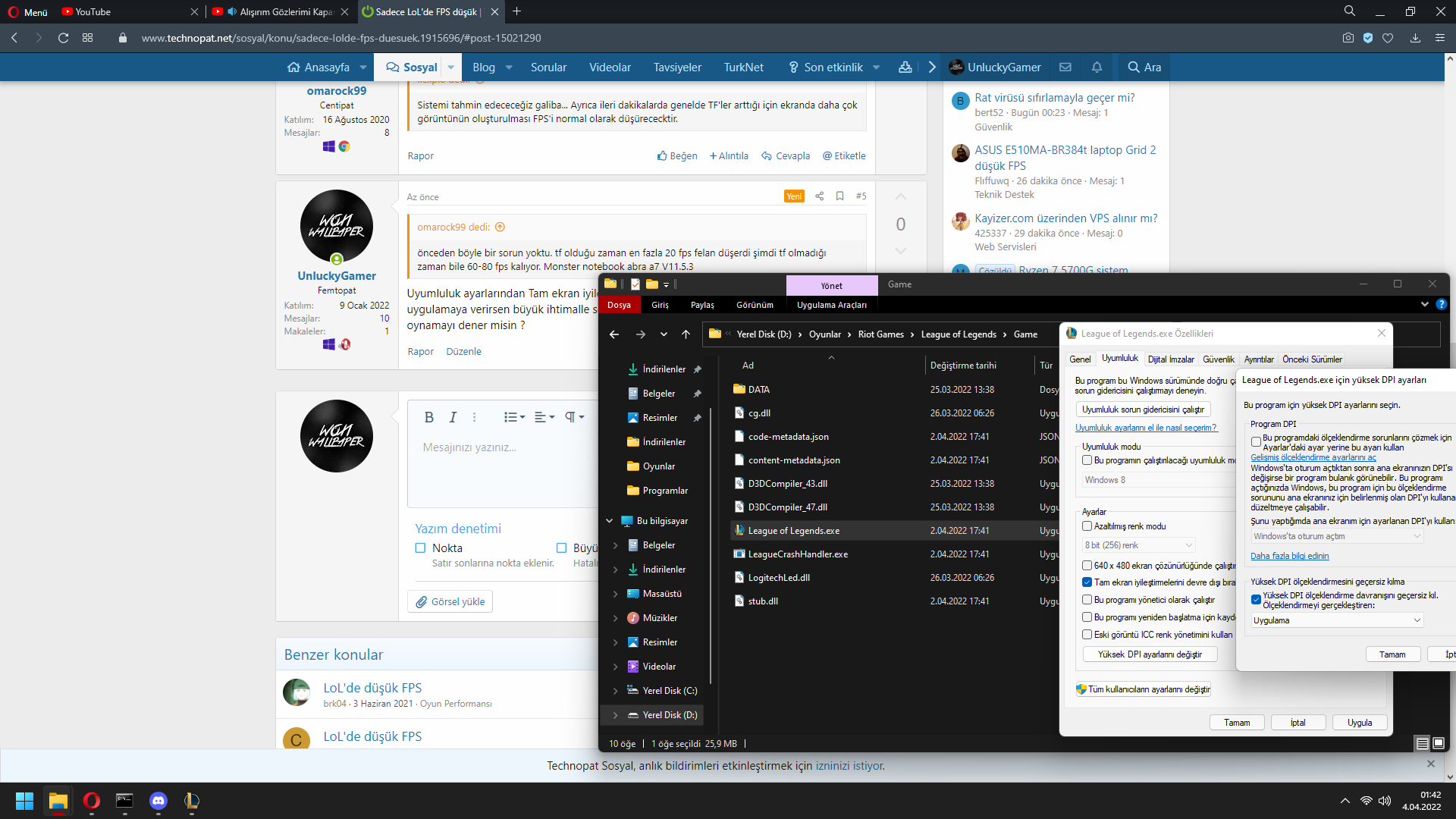Click the 'Yüksek DPI ayarlarını değiştir' button

click(1150, 654)
